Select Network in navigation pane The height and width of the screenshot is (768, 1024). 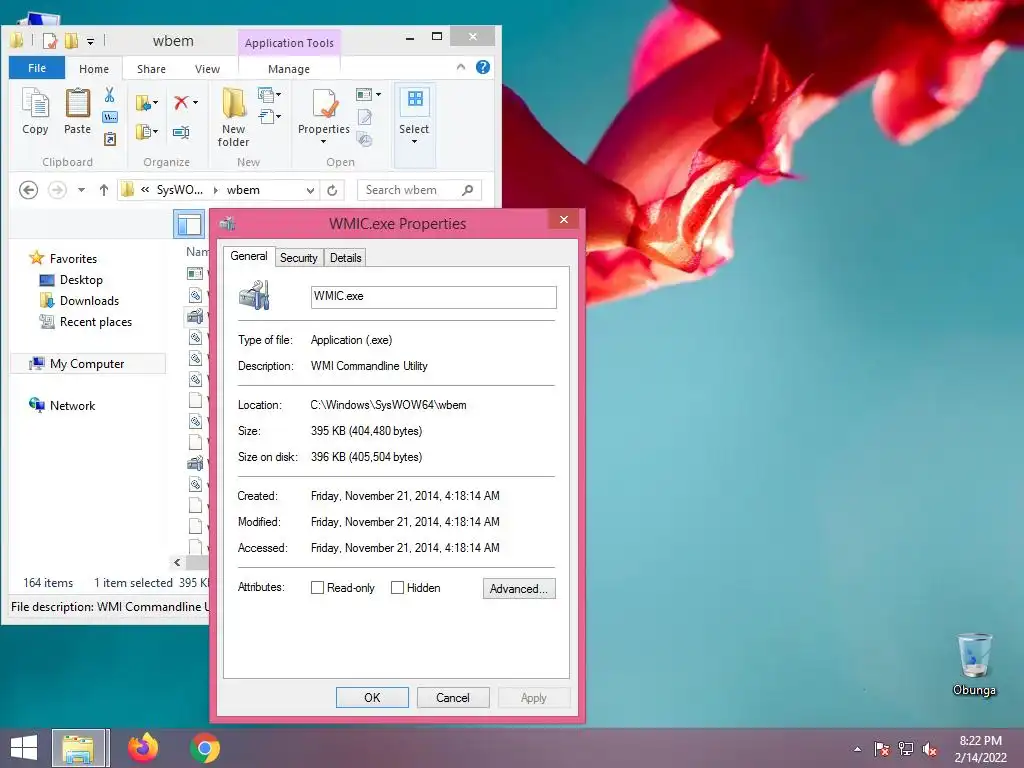pos(72,406)
